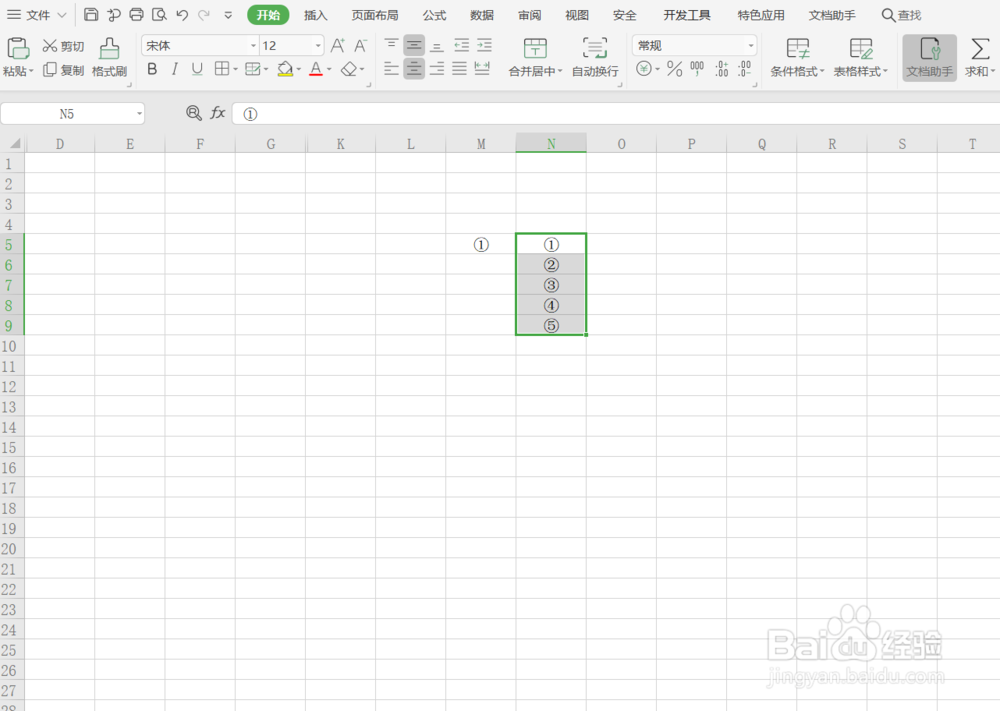The width and height of the screenshot is (1000, 711).
Task: Decrease font size with the smaller A icon
Action: pyautogui.click(x=360, y=45)
